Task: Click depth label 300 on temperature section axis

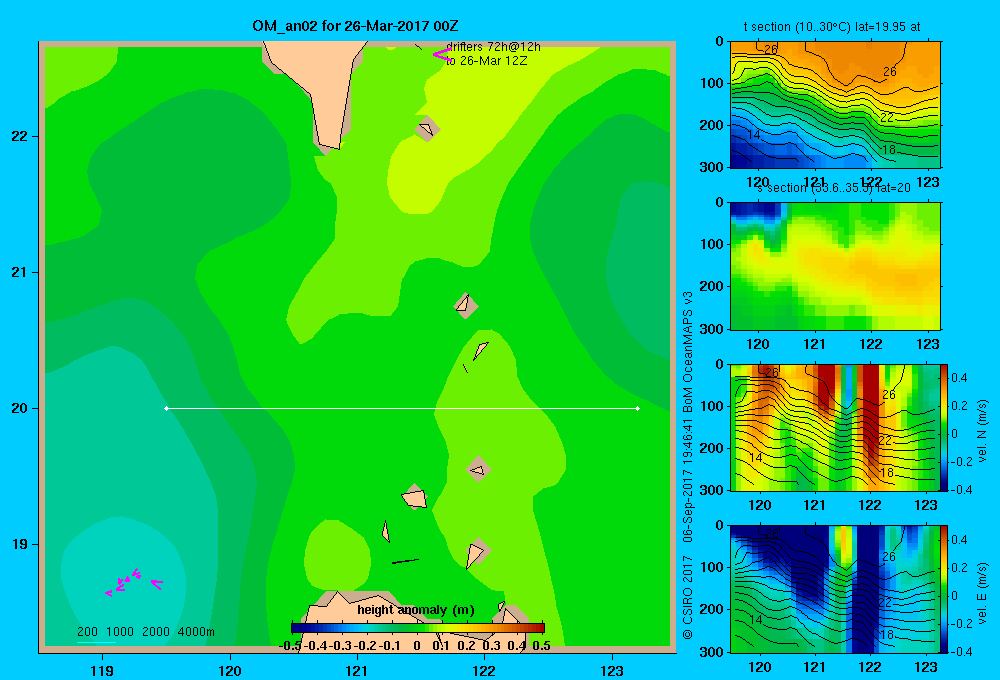Action: (712, 167)
